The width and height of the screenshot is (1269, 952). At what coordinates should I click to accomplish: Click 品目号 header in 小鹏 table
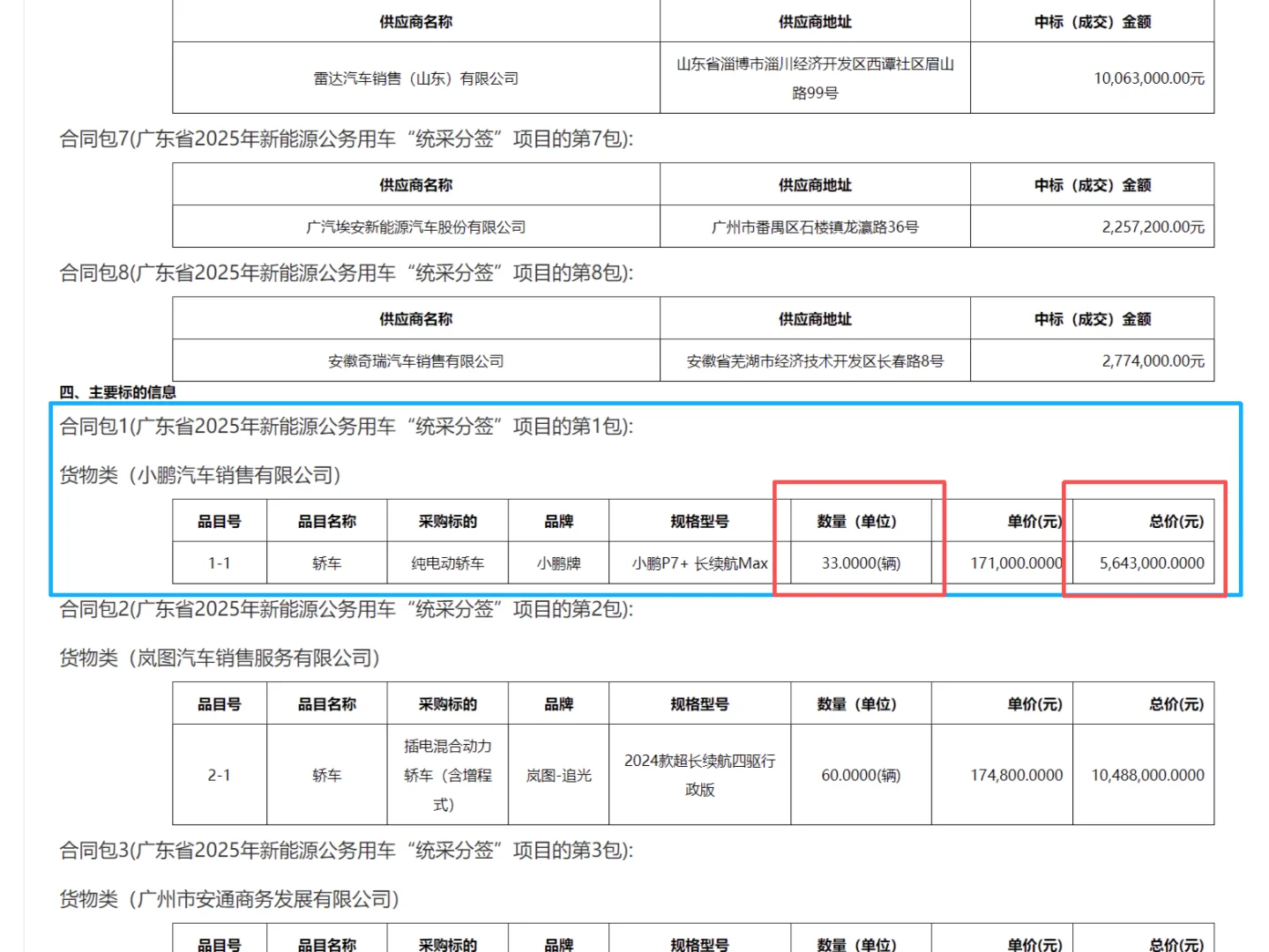click(x=220, y=522)
